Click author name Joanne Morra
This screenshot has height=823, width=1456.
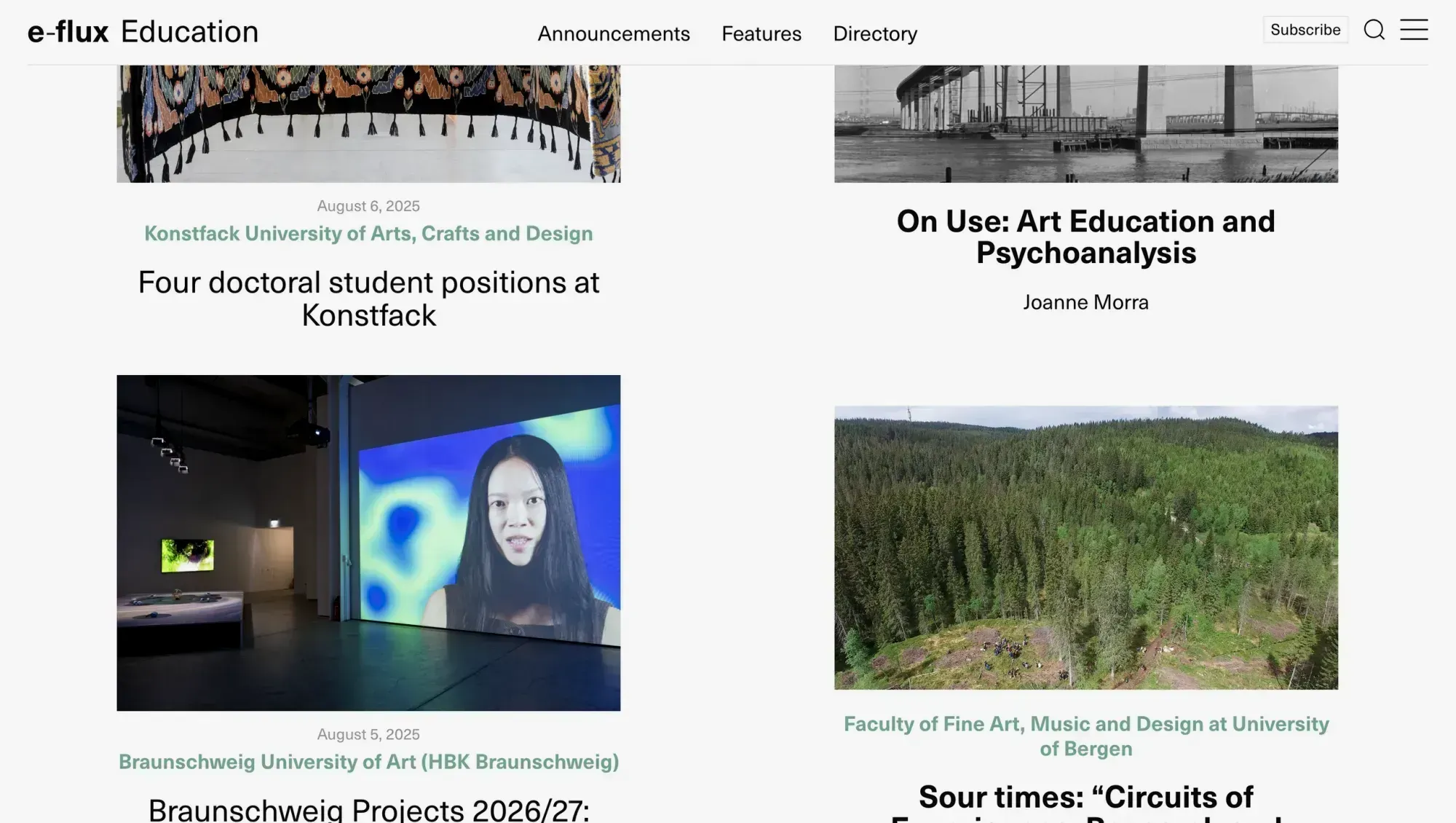click(1085, 302)
